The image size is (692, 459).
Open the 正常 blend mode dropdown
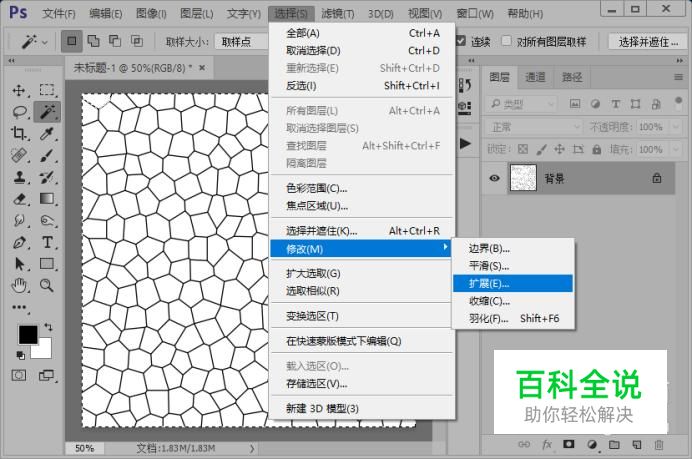click(535, 127)
